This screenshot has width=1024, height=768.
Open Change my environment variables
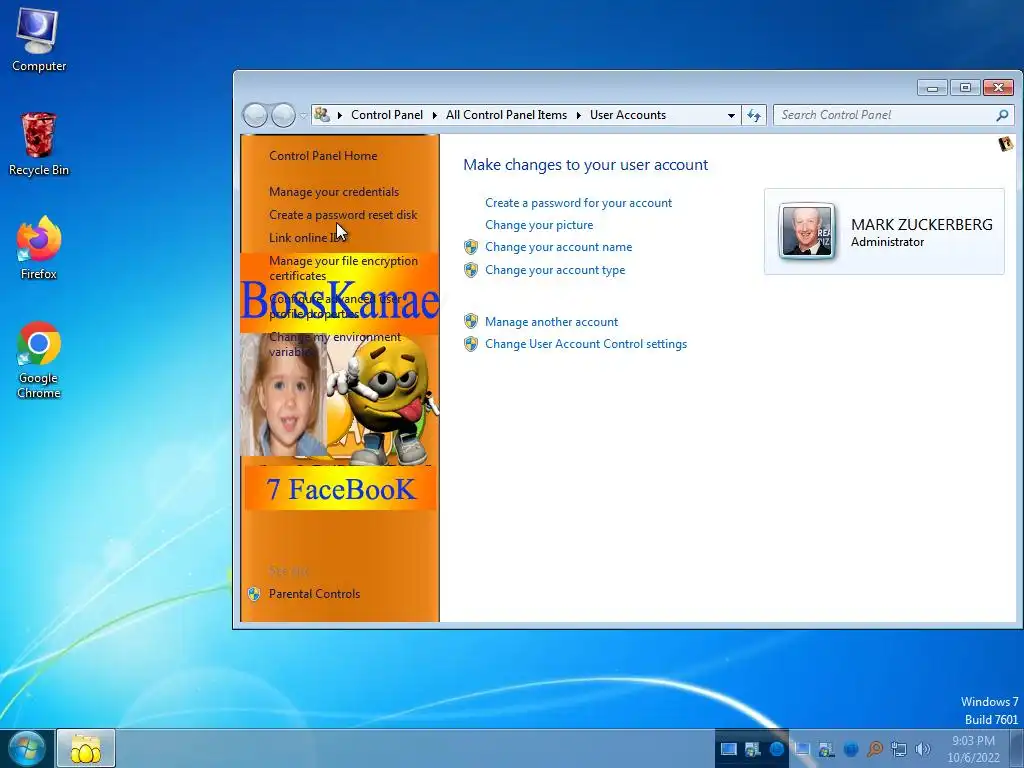335,344
